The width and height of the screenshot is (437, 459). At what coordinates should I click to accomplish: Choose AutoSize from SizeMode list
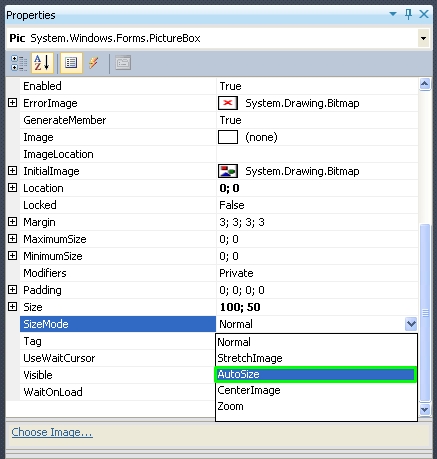pyautogui.click(x=315, y=374)
